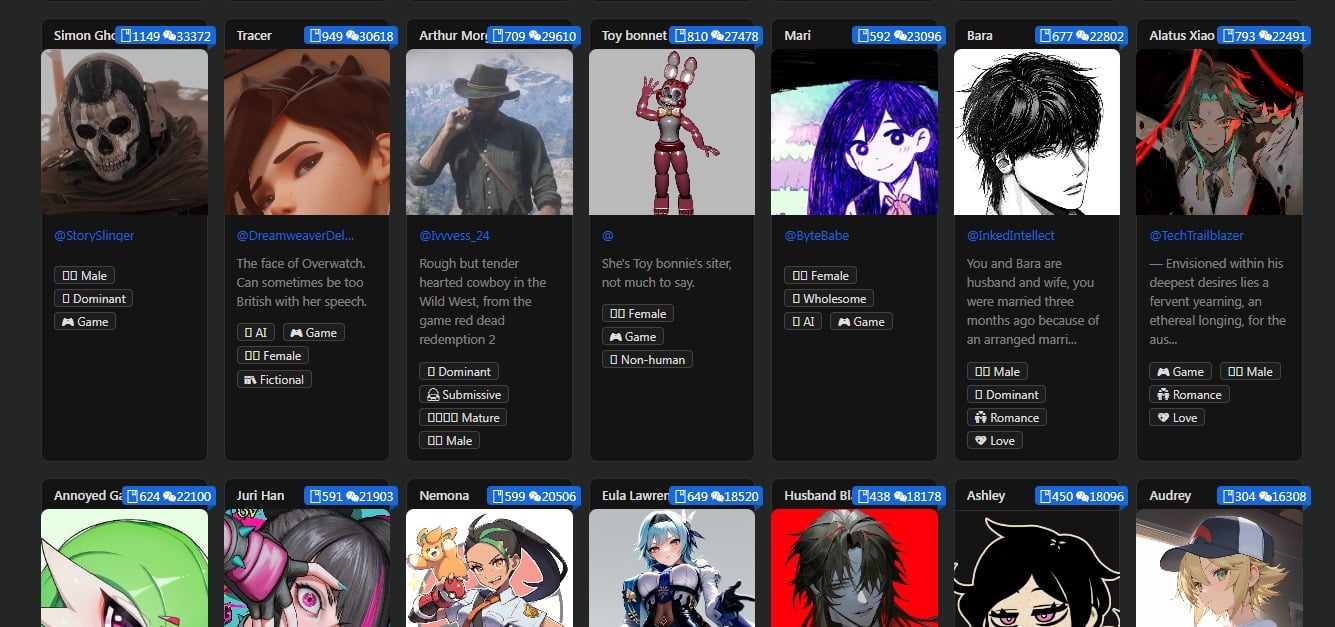Open Simon Ghost character portrait
The height and width of the screenshot is (627, 1335).
pyautogui.click(x=124, y=132)
